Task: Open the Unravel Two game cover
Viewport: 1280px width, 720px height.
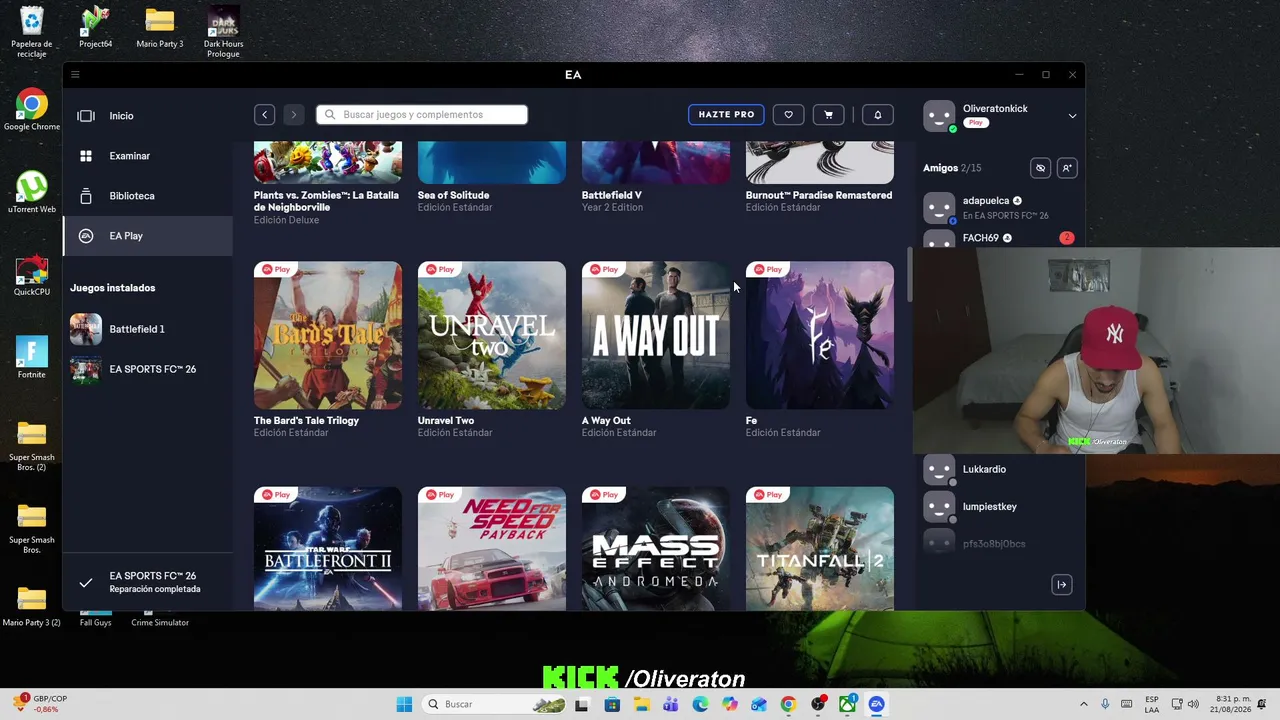Action: [492, 335]
